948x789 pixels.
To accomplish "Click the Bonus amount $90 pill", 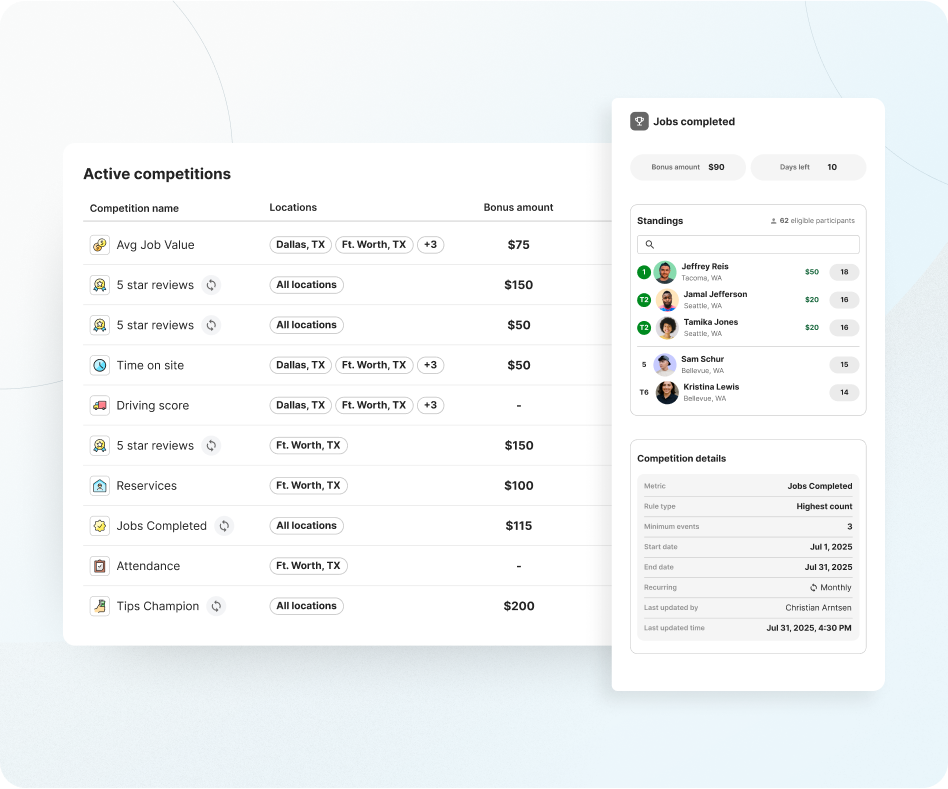I will point(688,167).
